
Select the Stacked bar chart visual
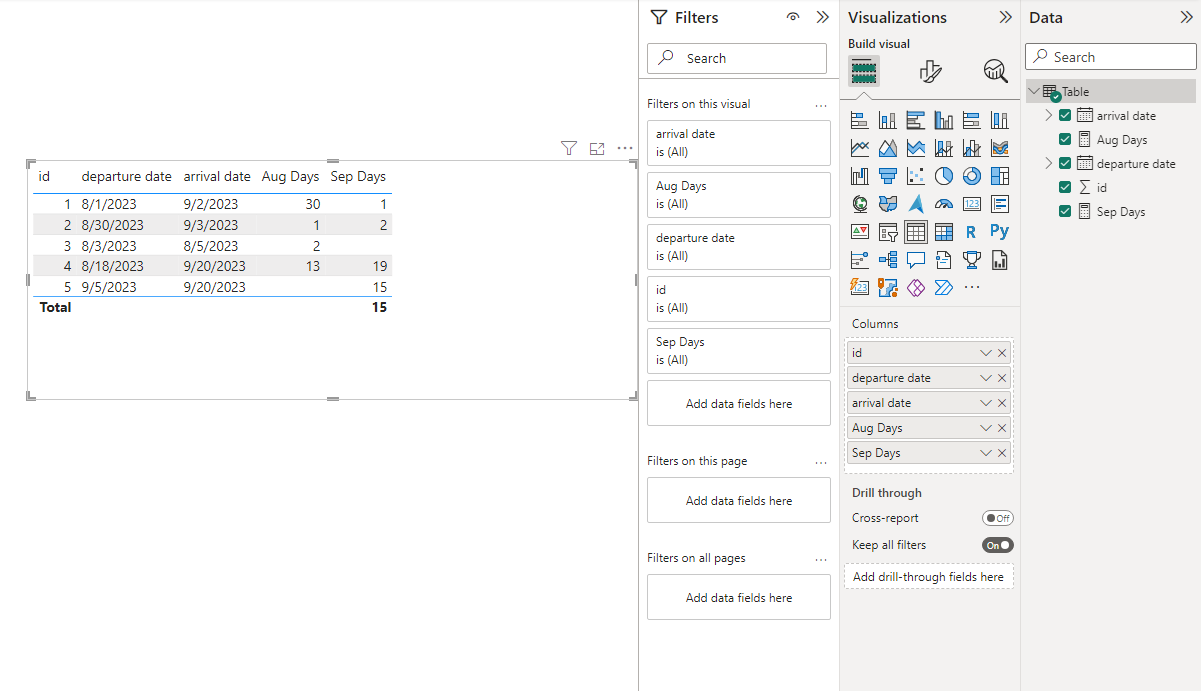859,120
